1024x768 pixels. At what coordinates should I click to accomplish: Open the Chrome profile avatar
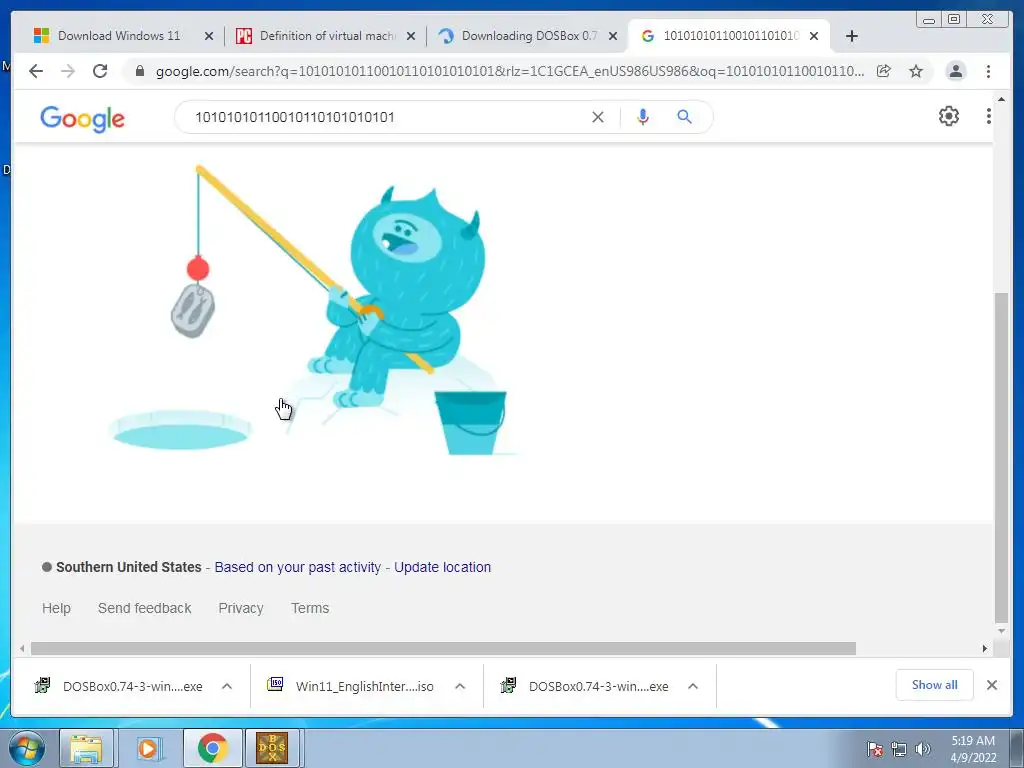(955, 71)
